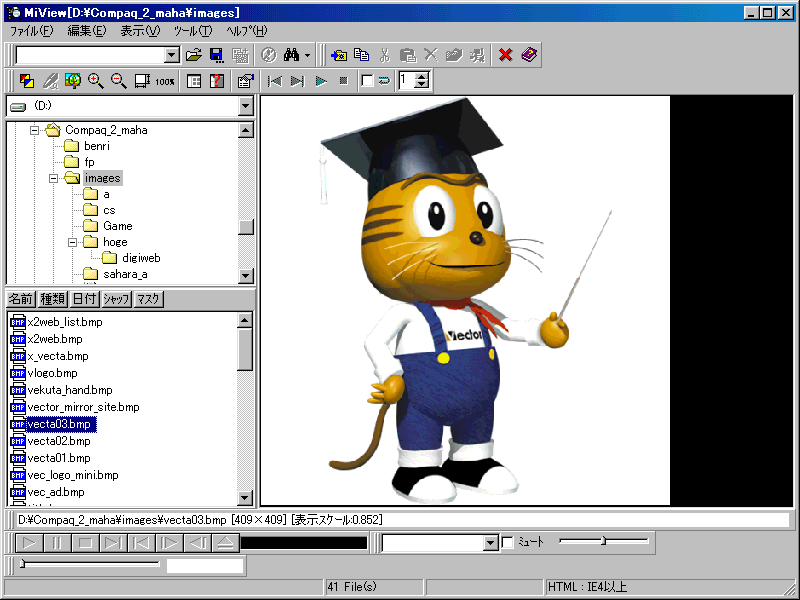Click the シャッフ shuffle button

[x=116, y=299]
